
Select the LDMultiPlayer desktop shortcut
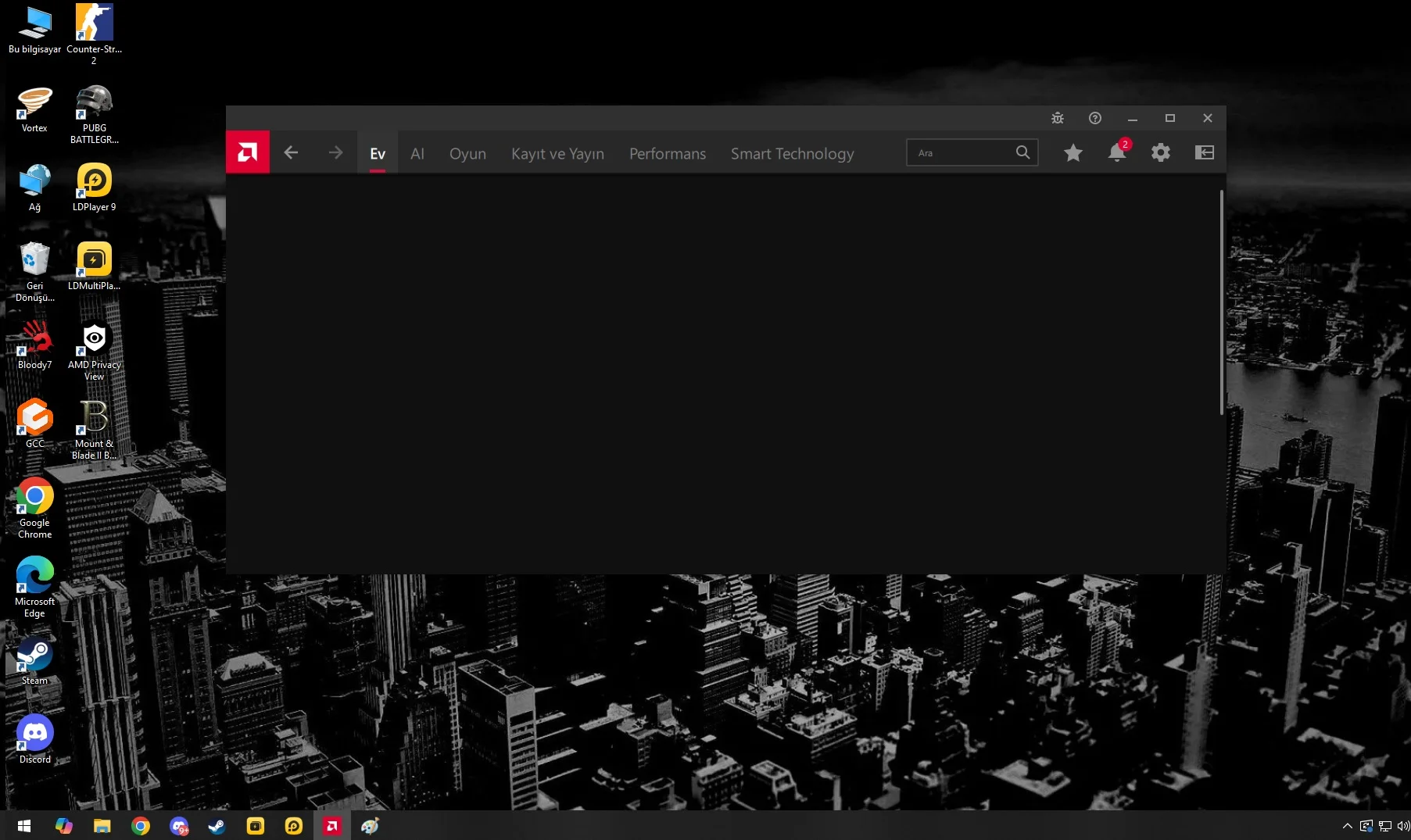(94, 266)
